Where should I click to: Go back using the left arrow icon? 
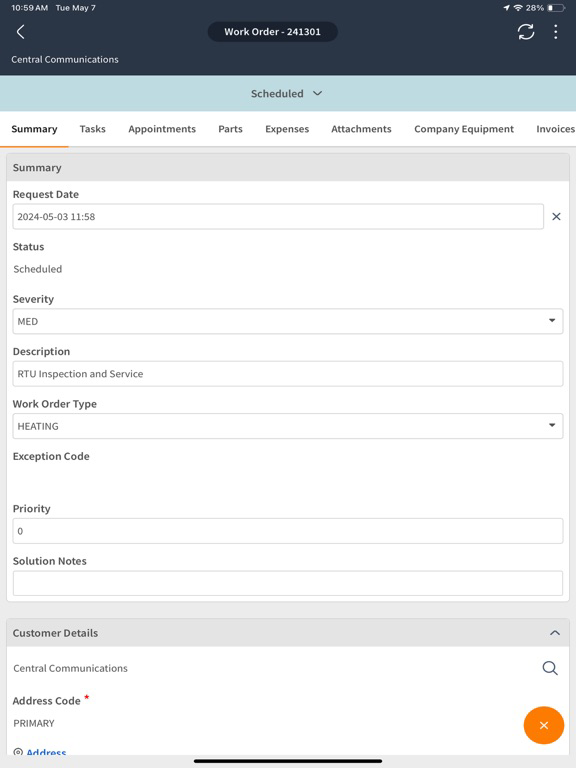coord(21,32)
